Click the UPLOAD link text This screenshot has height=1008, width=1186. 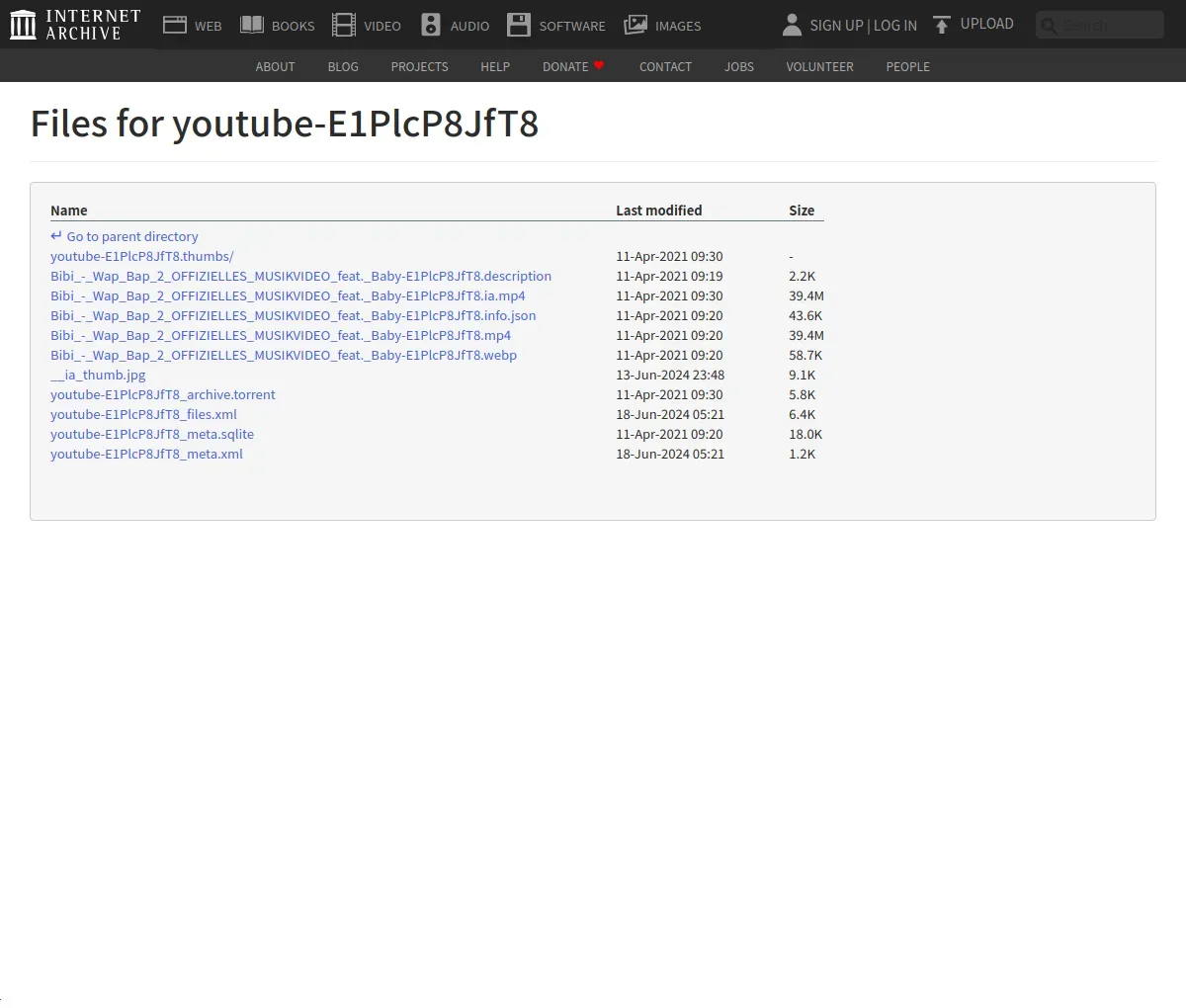[987, 24]
